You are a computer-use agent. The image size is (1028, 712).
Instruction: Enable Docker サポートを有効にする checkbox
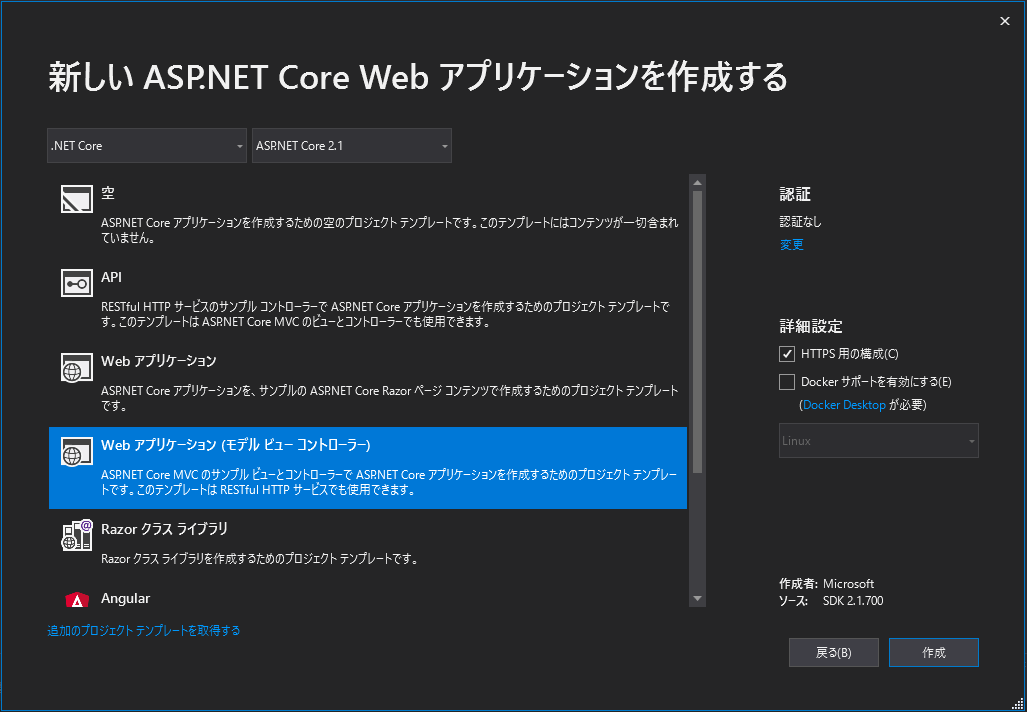pos(787,382)
